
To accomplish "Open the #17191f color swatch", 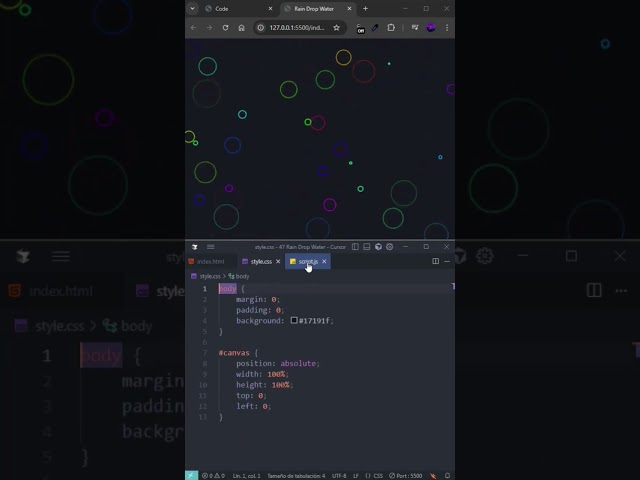I will [x=294, y=320].
